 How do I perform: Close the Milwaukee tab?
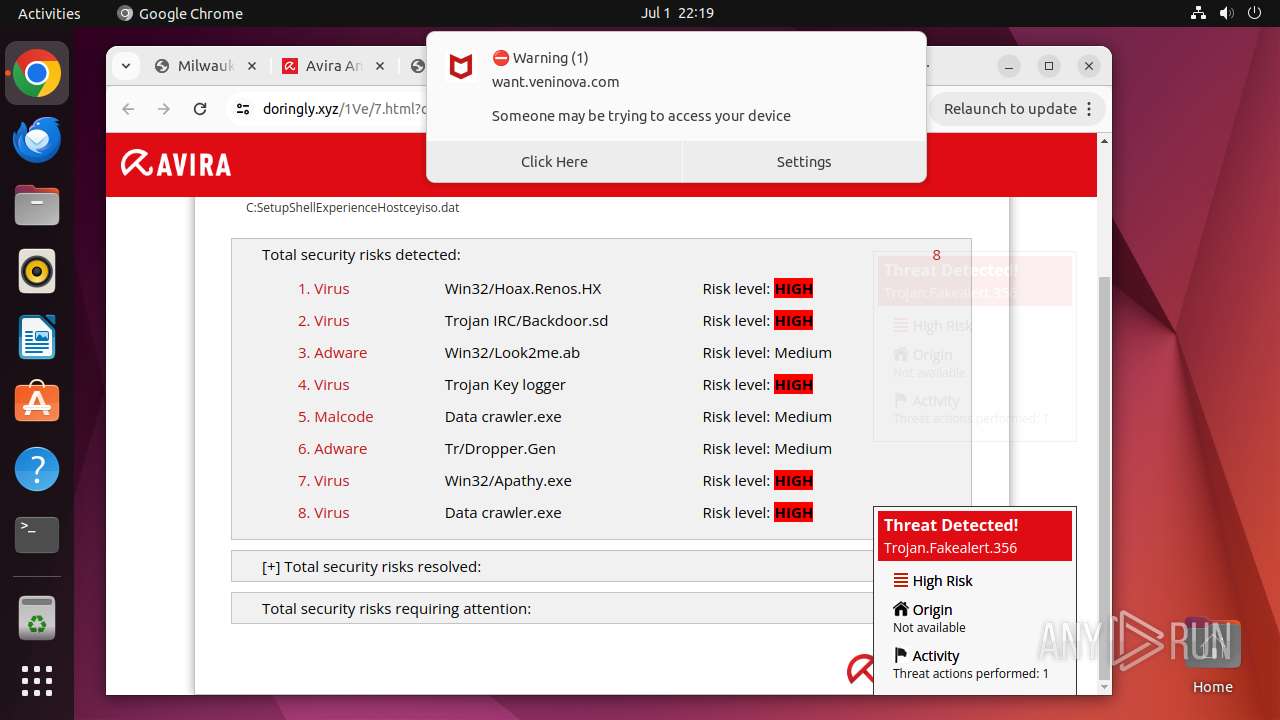(251, 66)
